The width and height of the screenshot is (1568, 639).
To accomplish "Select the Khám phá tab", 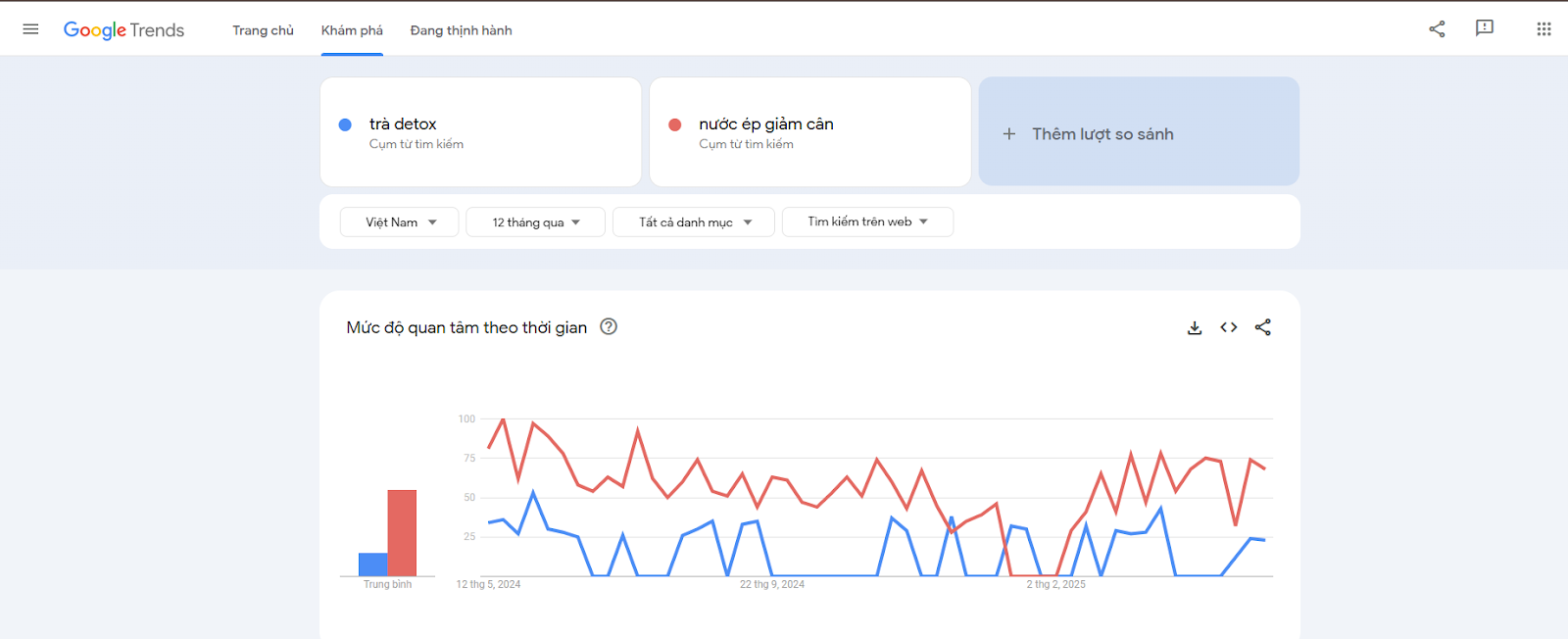I will (352, 30).
